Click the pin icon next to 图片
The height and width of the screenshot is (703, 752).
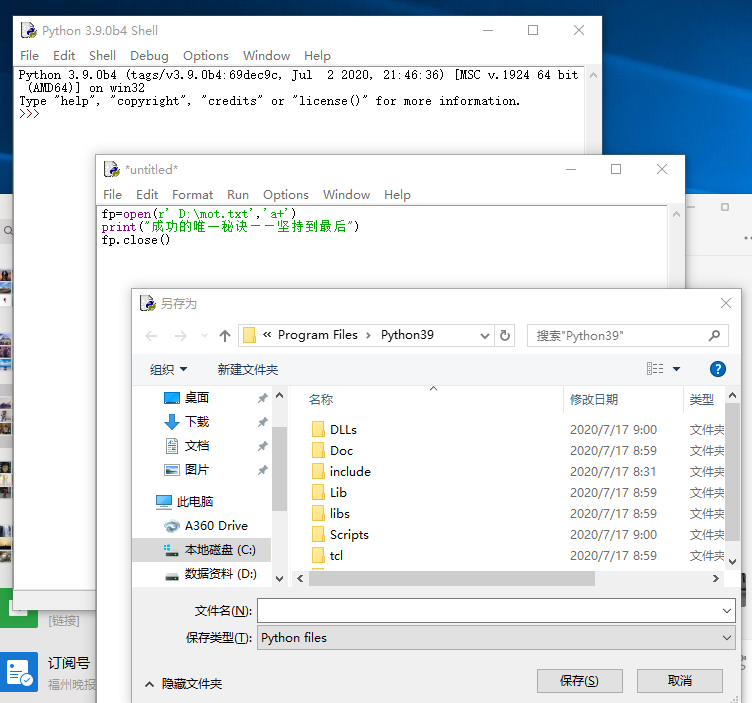pos(262,470)
